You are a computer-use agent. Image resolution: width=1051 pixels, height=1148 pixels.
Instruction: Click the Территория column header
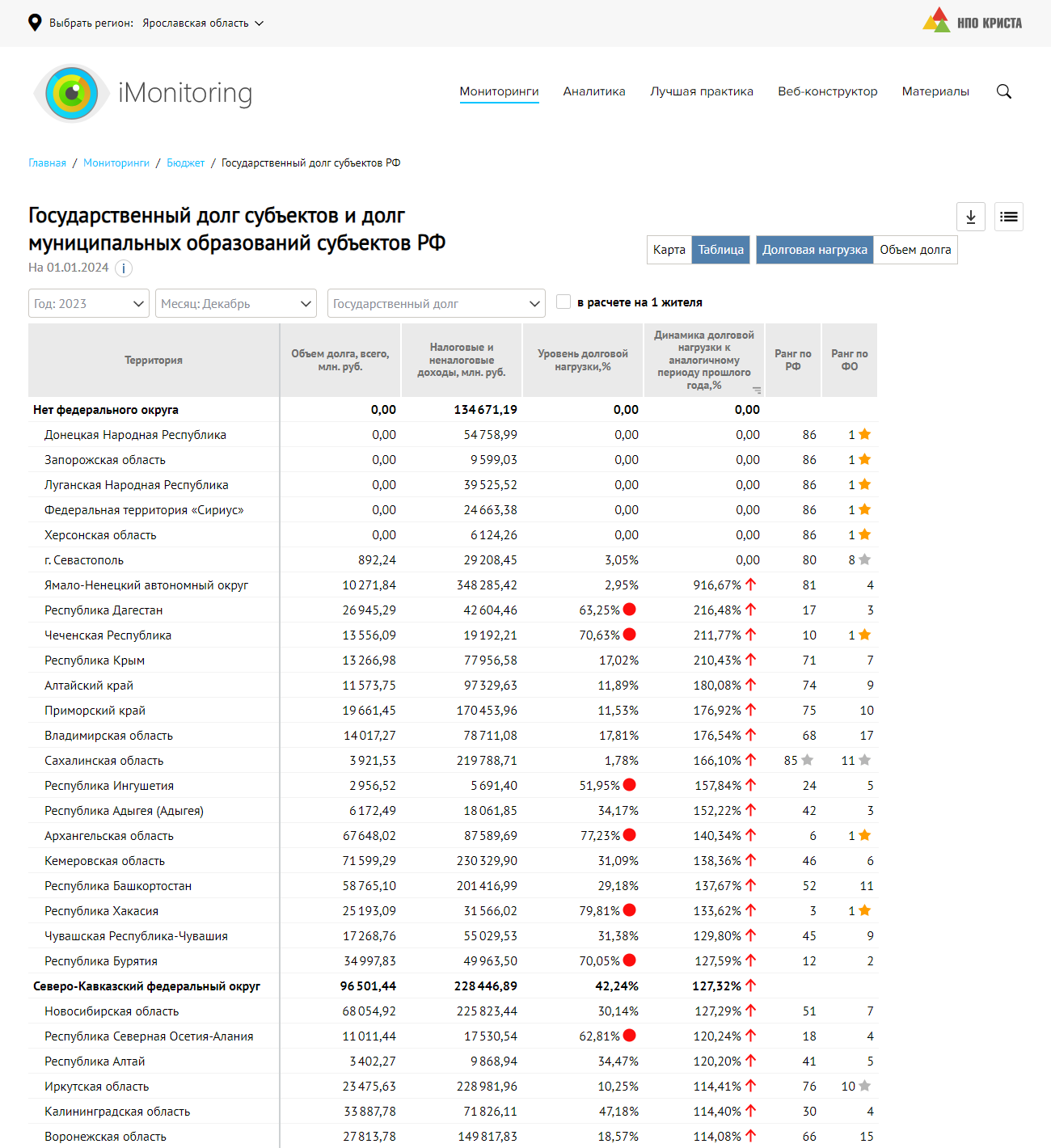pyautogui.click(x=154, y=360)
